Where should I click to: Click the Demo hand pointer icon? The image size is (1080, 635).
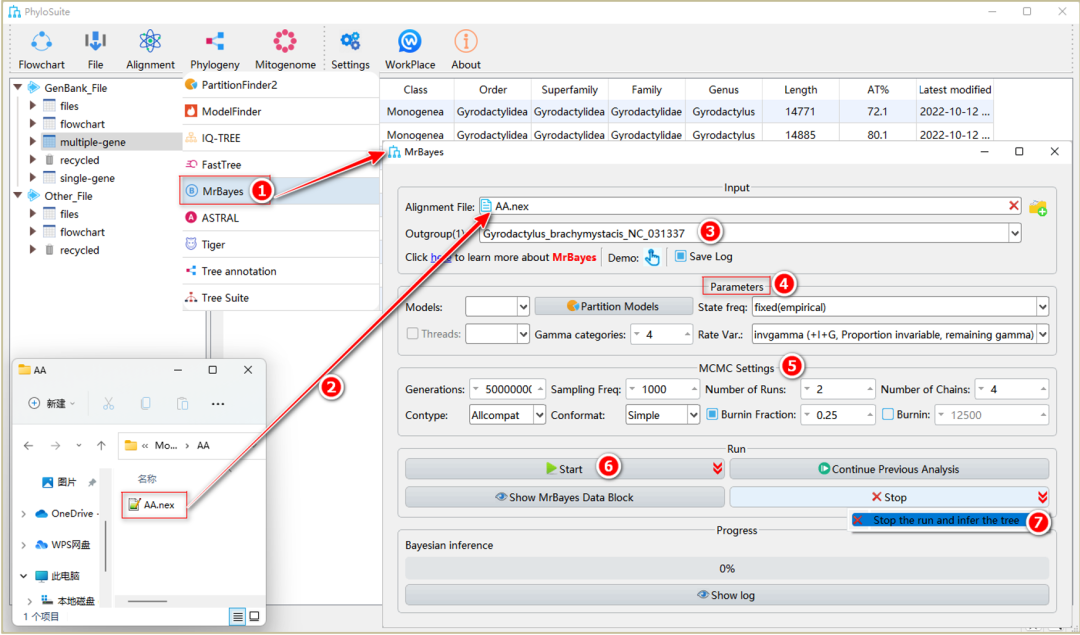[x=652, y=257]
